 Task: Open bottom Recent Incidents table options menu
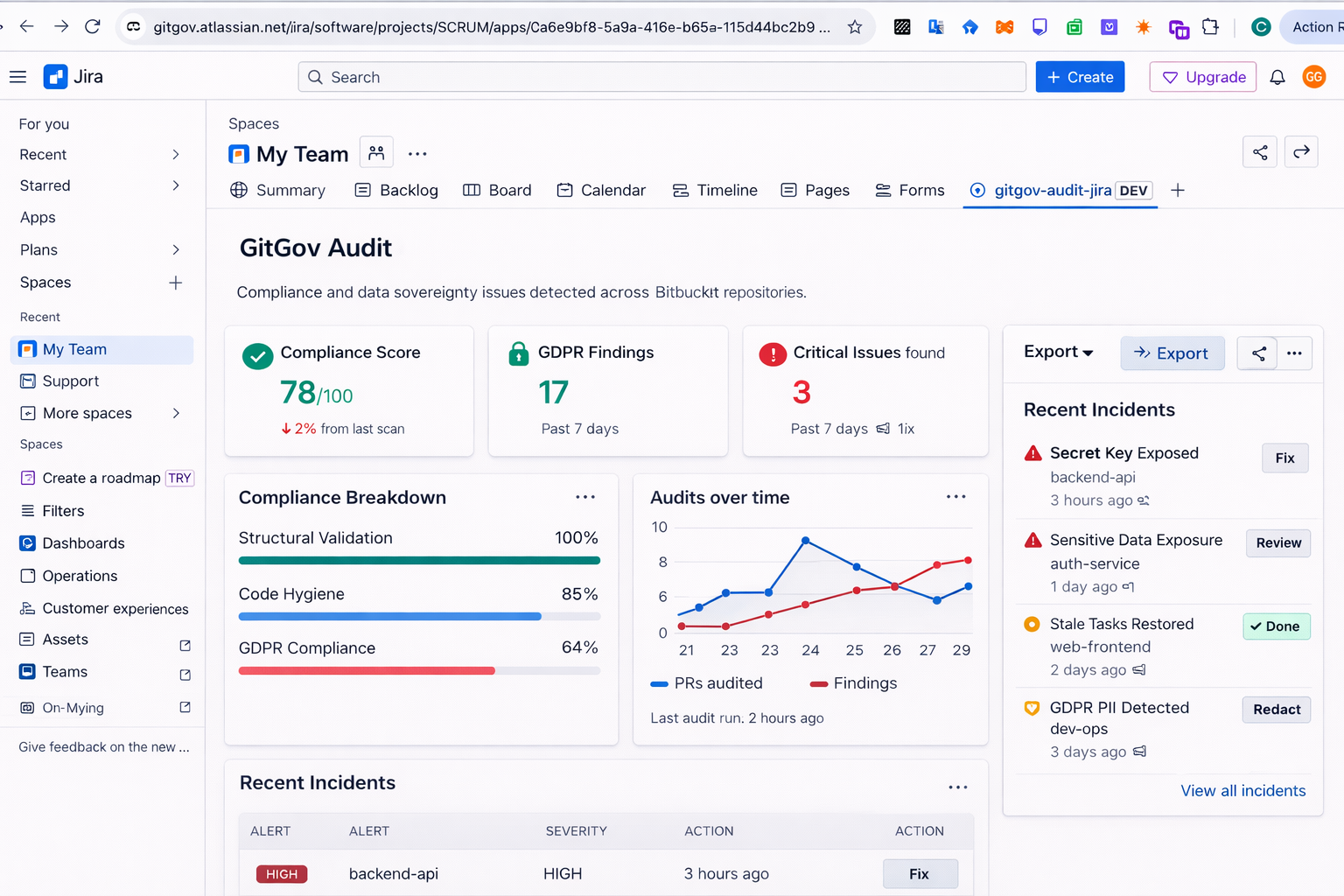pyautogui.click(x=958, y=787)
